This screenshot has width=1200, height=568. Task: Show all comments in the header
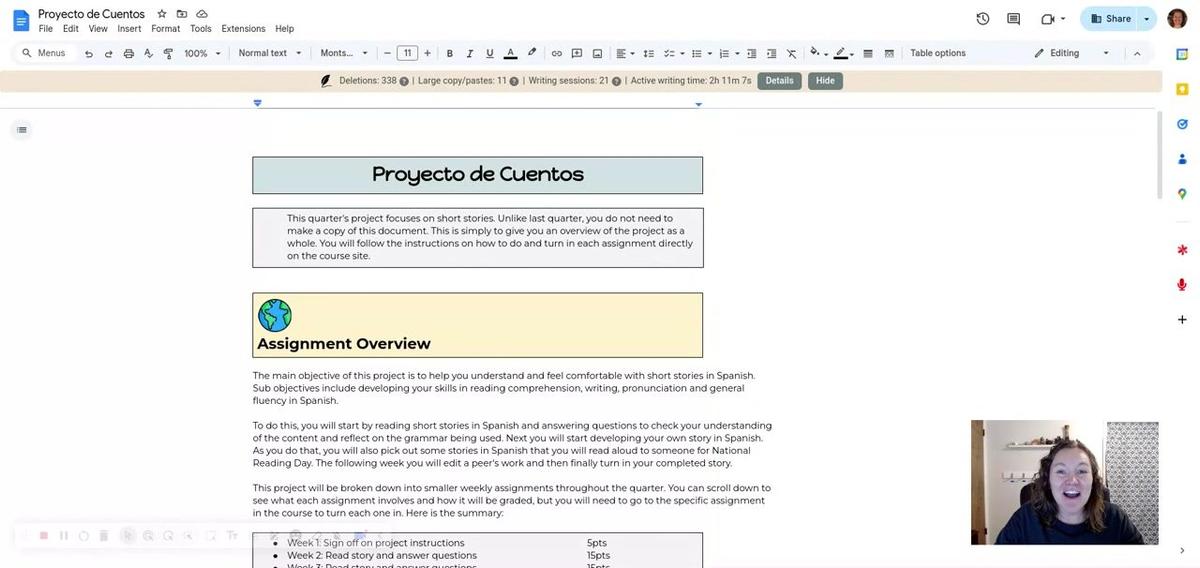click(x=1014, y=19)
